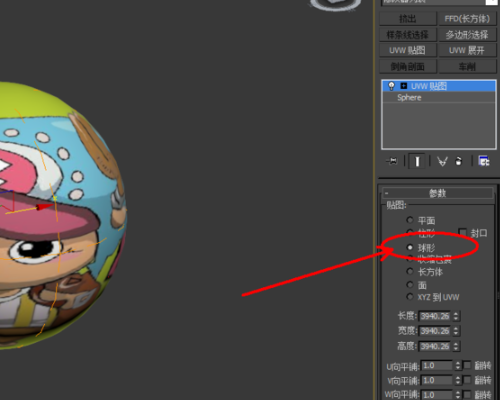The width and height of the screenshot is (500, 400).
Task: Click the V向平铺 spinner arrows
Action: pos(458,380)
